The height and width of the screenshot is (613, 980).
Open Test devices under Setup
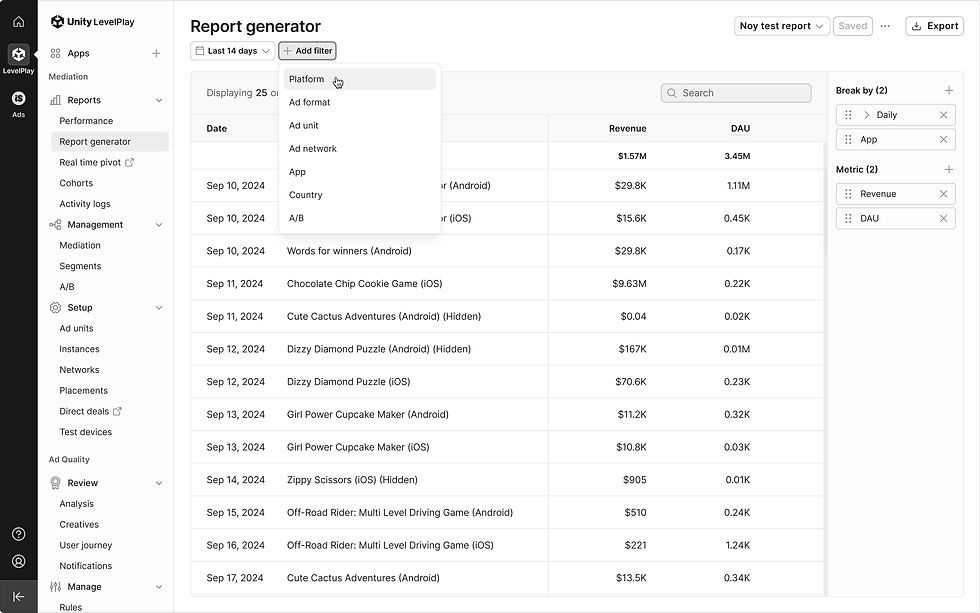(x=86, y=432)
